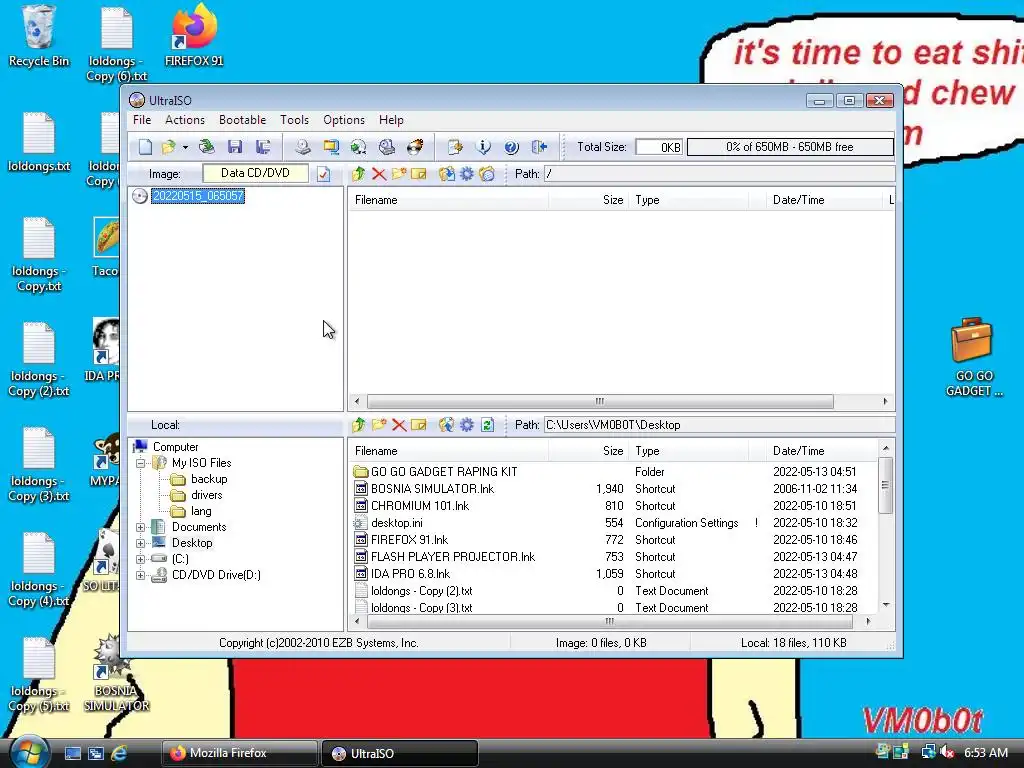Select the backup folder in tree

coord(209,479)
